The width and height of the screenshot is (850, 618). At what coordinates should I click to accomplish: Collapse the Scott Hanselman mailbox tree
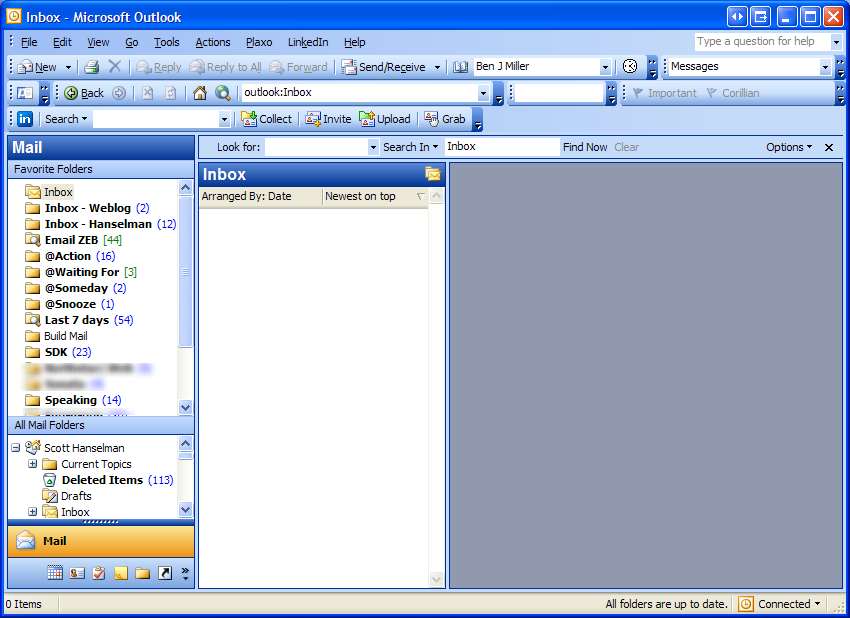[16, 448]
